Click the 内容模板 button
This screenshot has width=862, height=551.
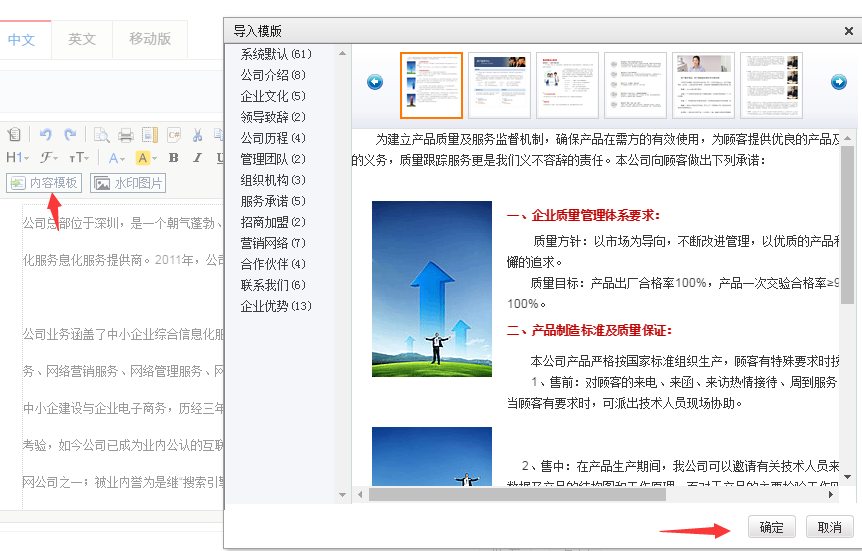click(x=44, y=183)
